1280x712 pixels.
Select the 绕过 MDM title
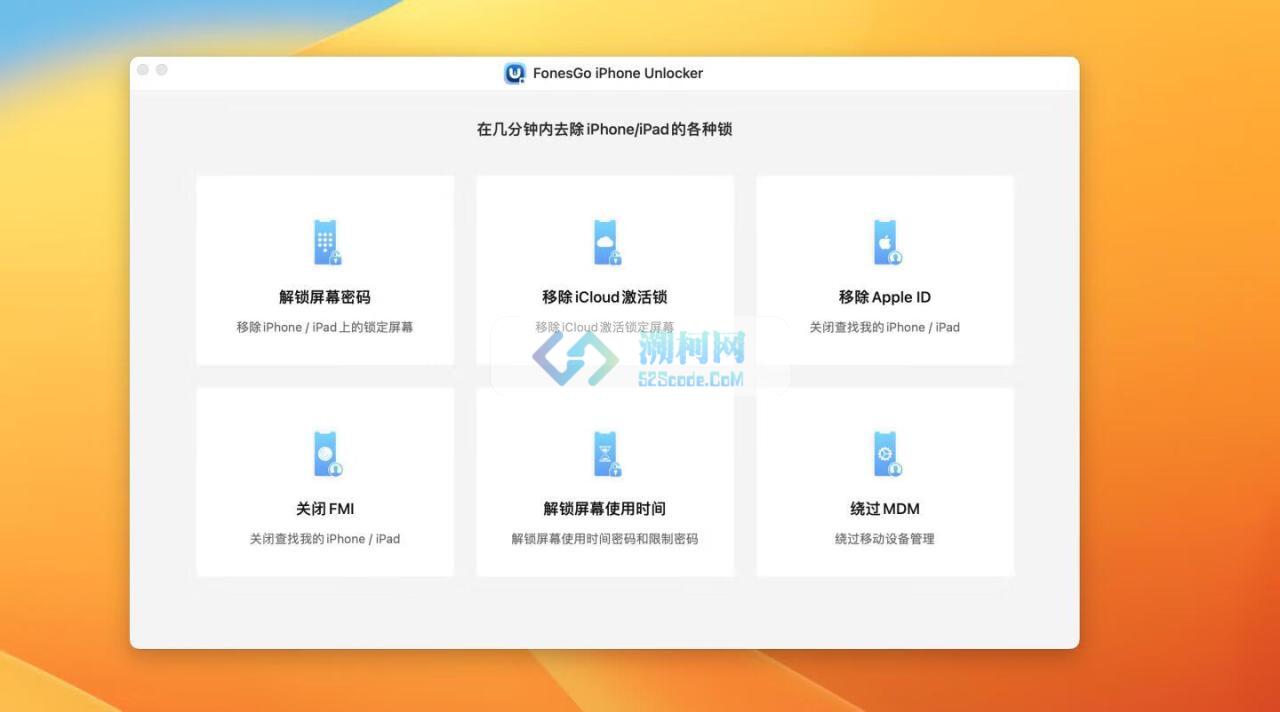(885, 509)
